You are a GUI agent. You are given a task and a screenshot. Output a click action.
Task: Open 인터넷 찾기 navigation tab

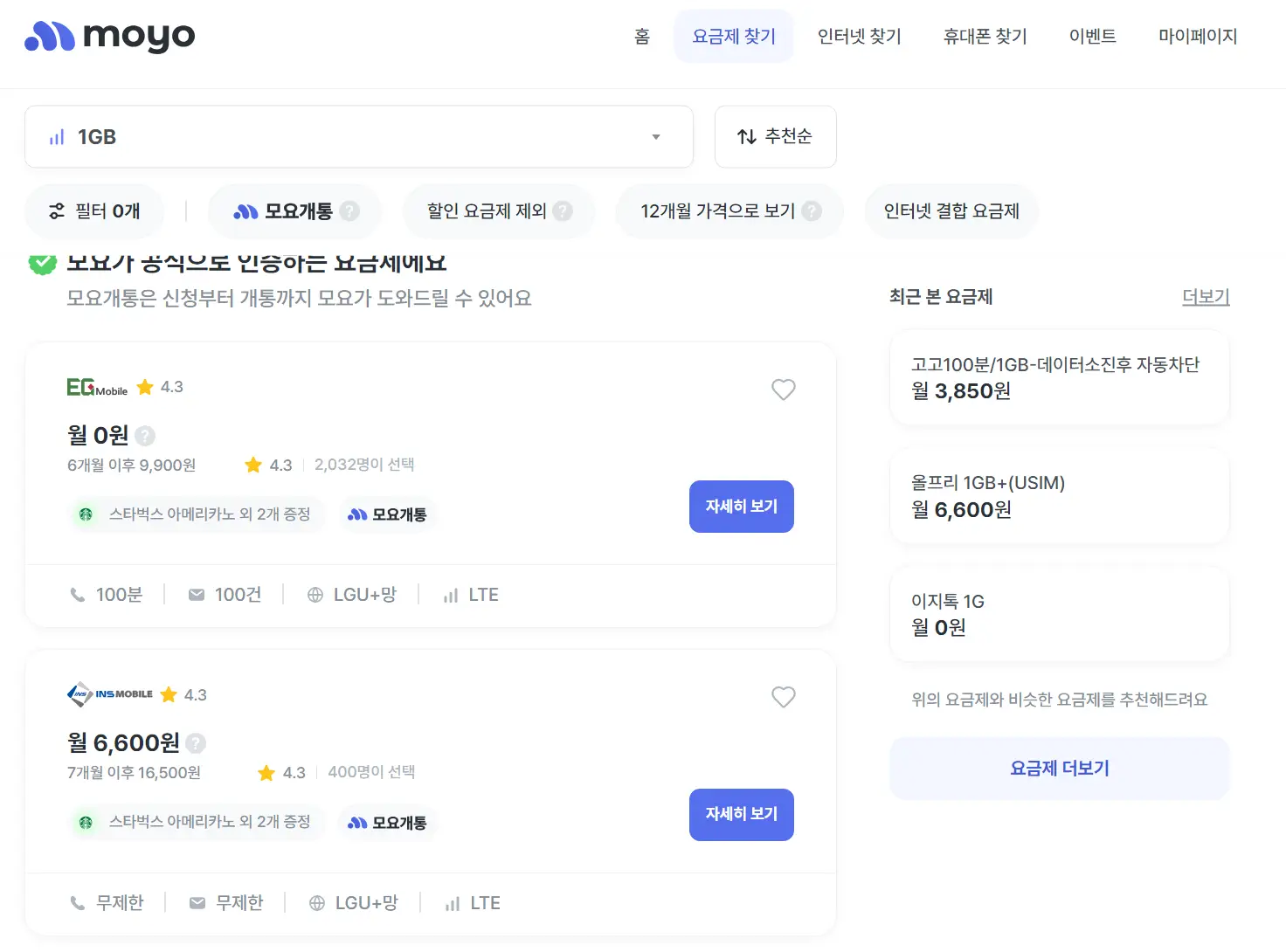860,36
